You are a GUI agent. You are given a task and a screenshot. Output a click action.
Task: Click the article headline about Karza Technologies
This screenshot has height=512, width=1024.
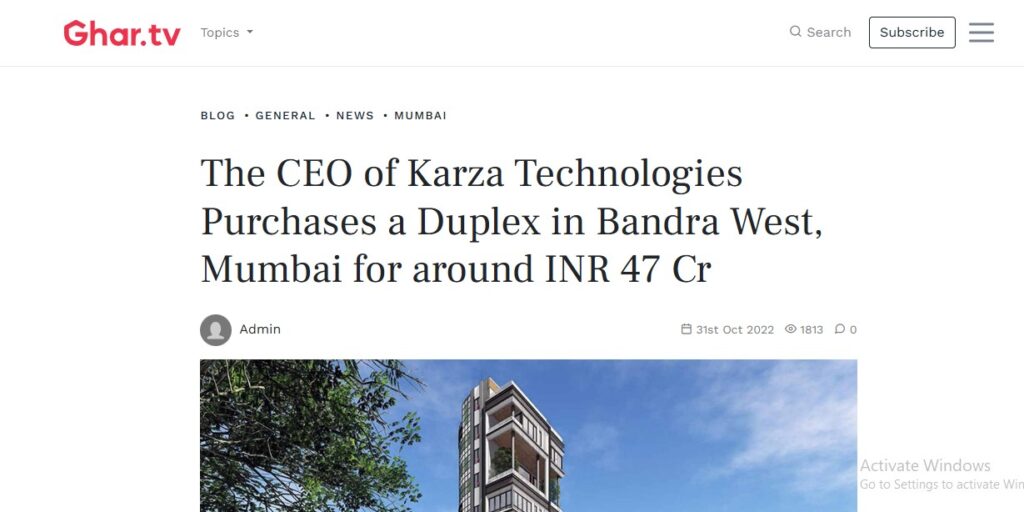click(x=511, y=221)
